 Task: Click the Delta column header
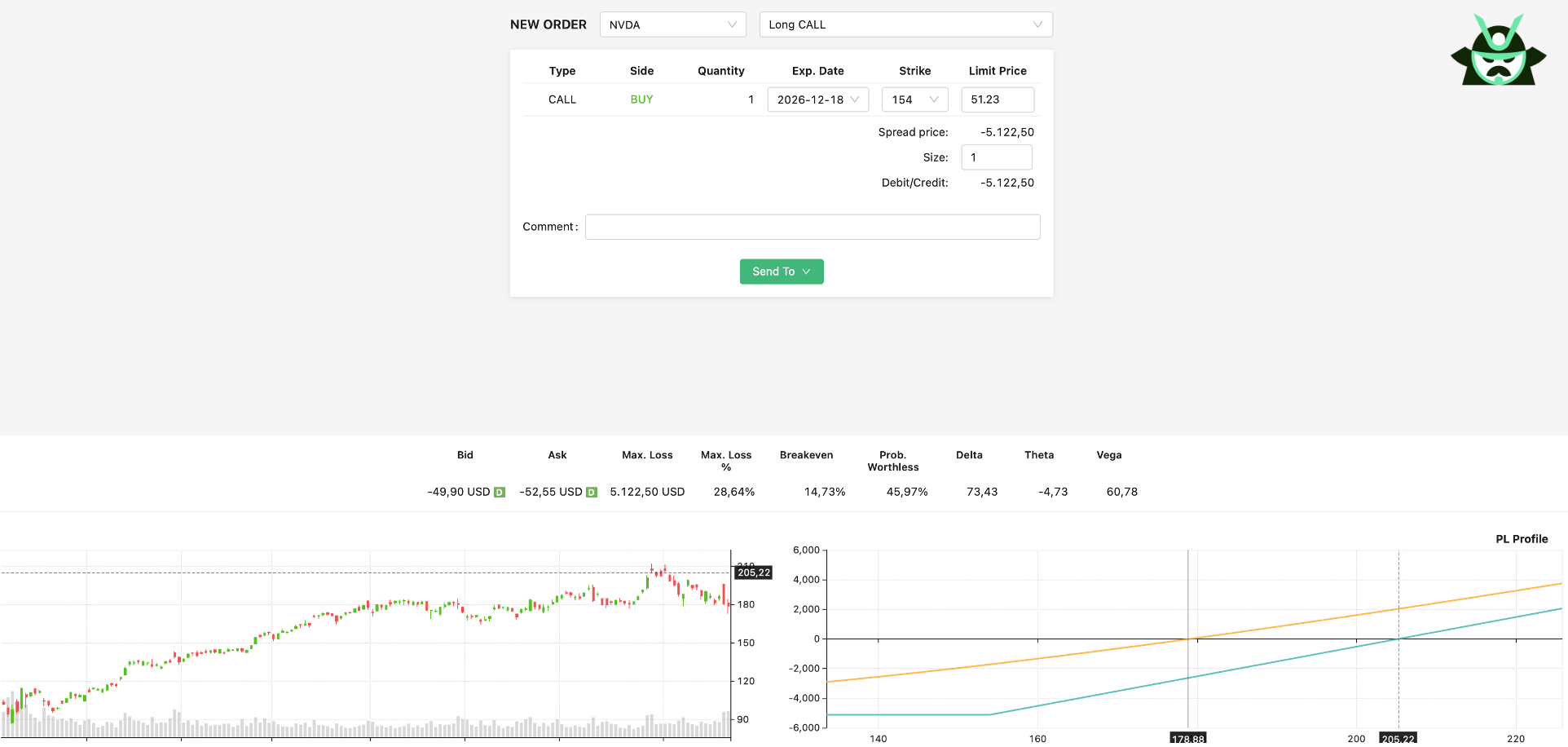coord(969,455)
